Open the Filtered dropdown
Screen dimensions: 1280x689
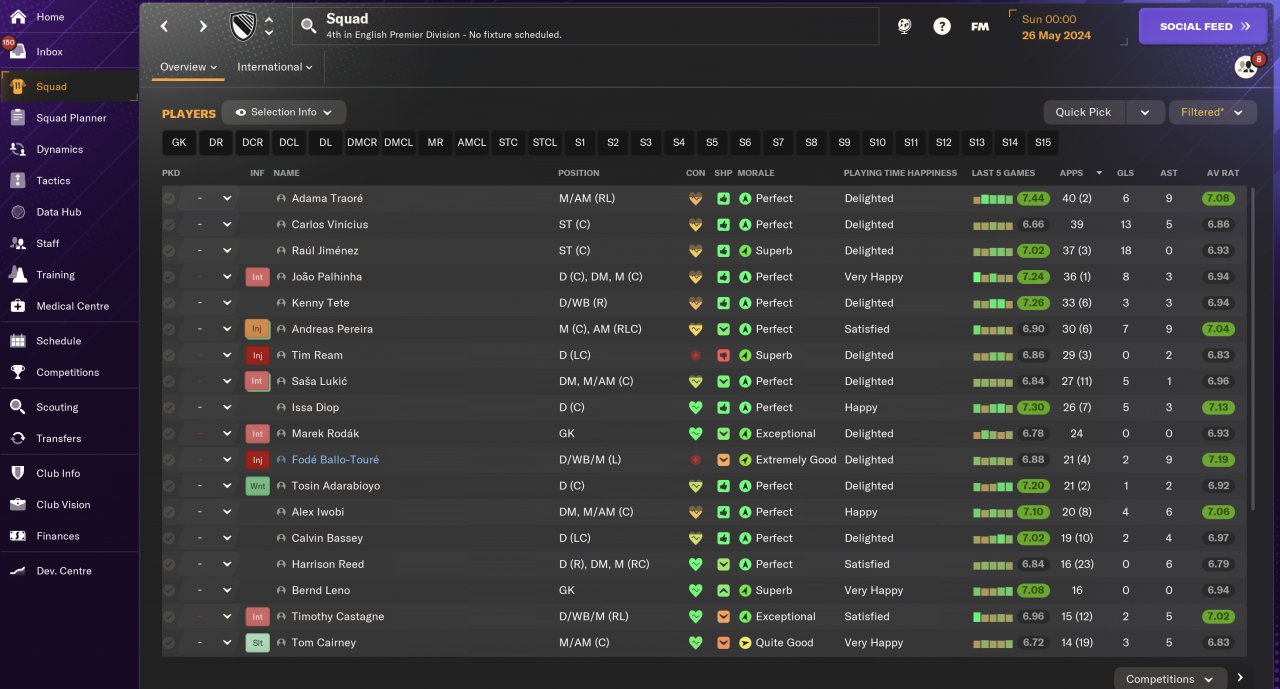click(x=1213, y=112)
